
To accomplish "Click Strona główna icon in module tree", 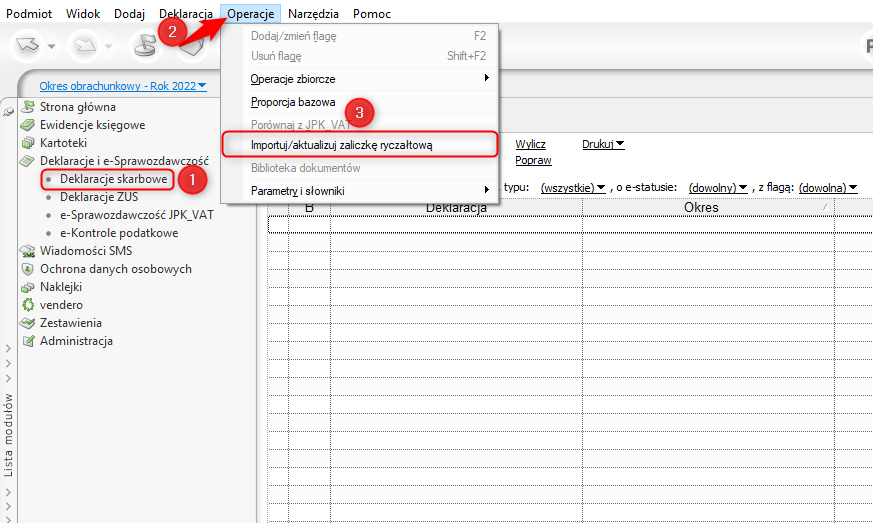I will coord(28,106).
